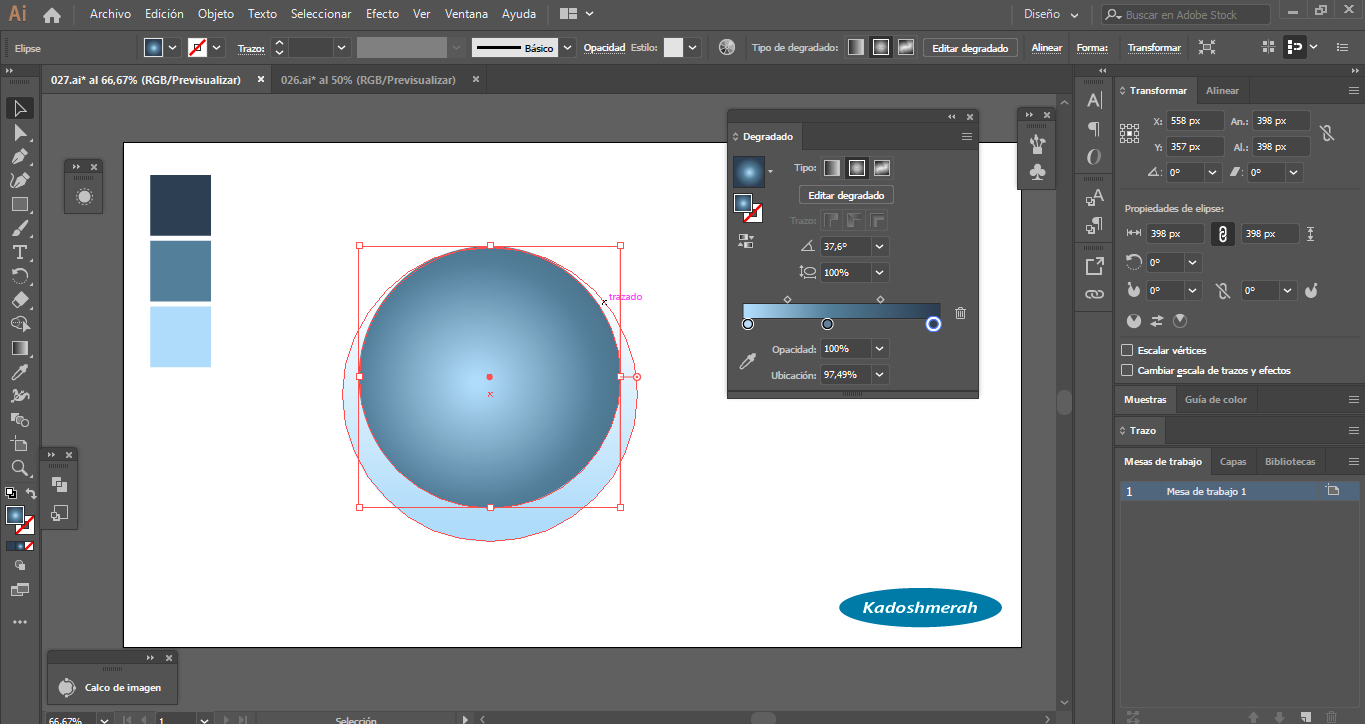Screen dimensions: 1365x724
Task: Select the Direct Selection tool
Action: (x=19, y=133)
